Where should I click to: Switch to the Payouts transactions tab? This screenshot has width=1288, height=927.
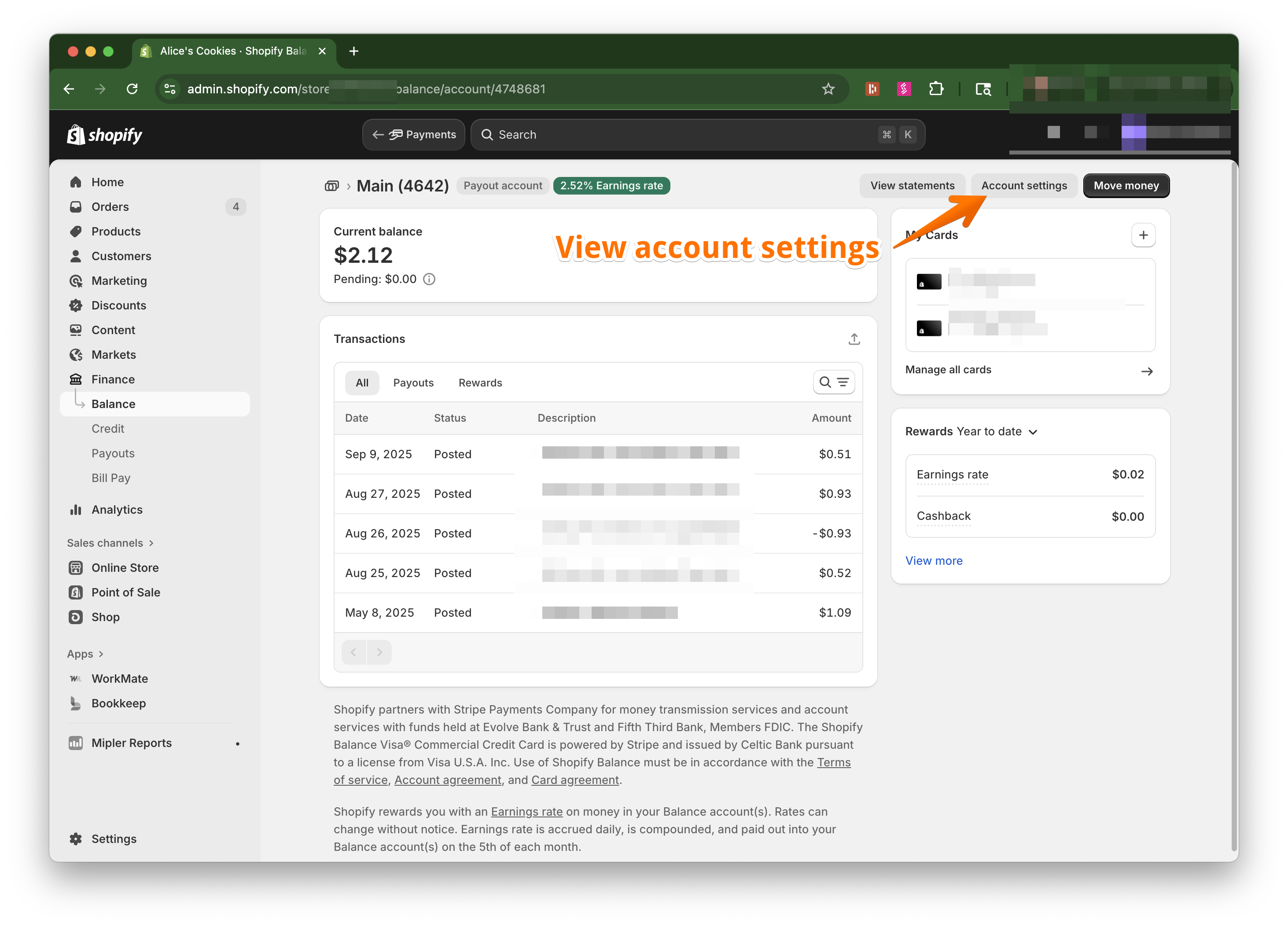click(x=413, y=383)
